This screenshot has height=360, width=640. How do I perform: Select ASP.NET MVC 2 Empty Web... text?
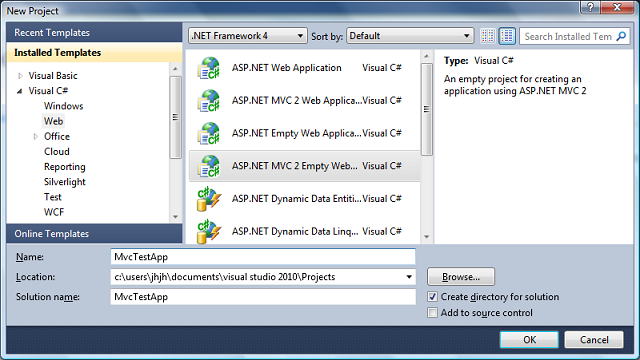(295, 166)
